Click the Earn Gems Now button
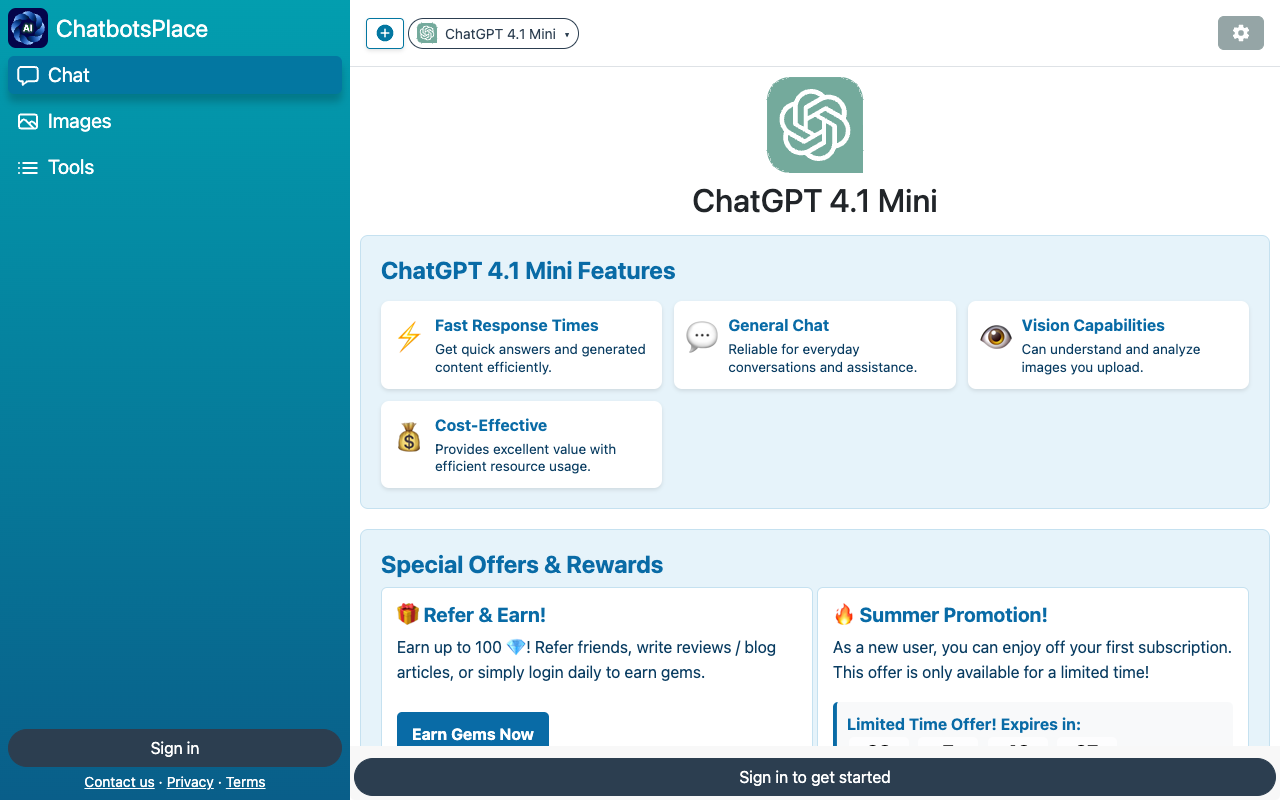This screenshot has height=800, width=1280. (473, 730)
